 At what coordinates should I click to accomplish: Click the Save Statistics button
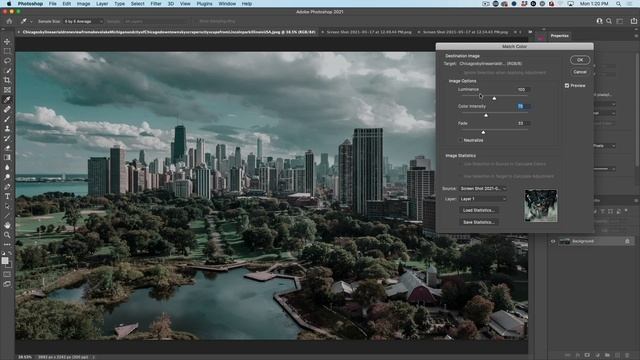[x=479, y=222]
